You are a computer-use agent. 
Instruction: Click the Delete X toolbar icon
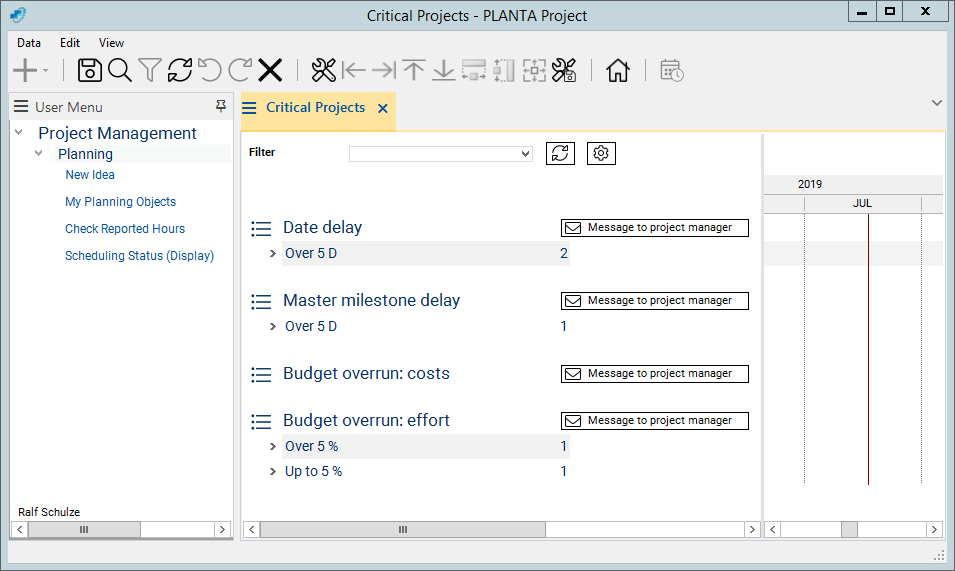270,70
